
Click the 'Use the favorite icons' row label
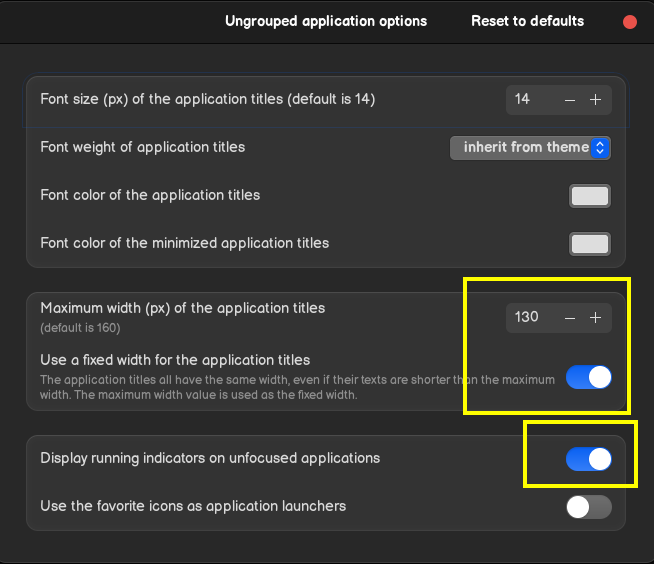click(193, 506)
